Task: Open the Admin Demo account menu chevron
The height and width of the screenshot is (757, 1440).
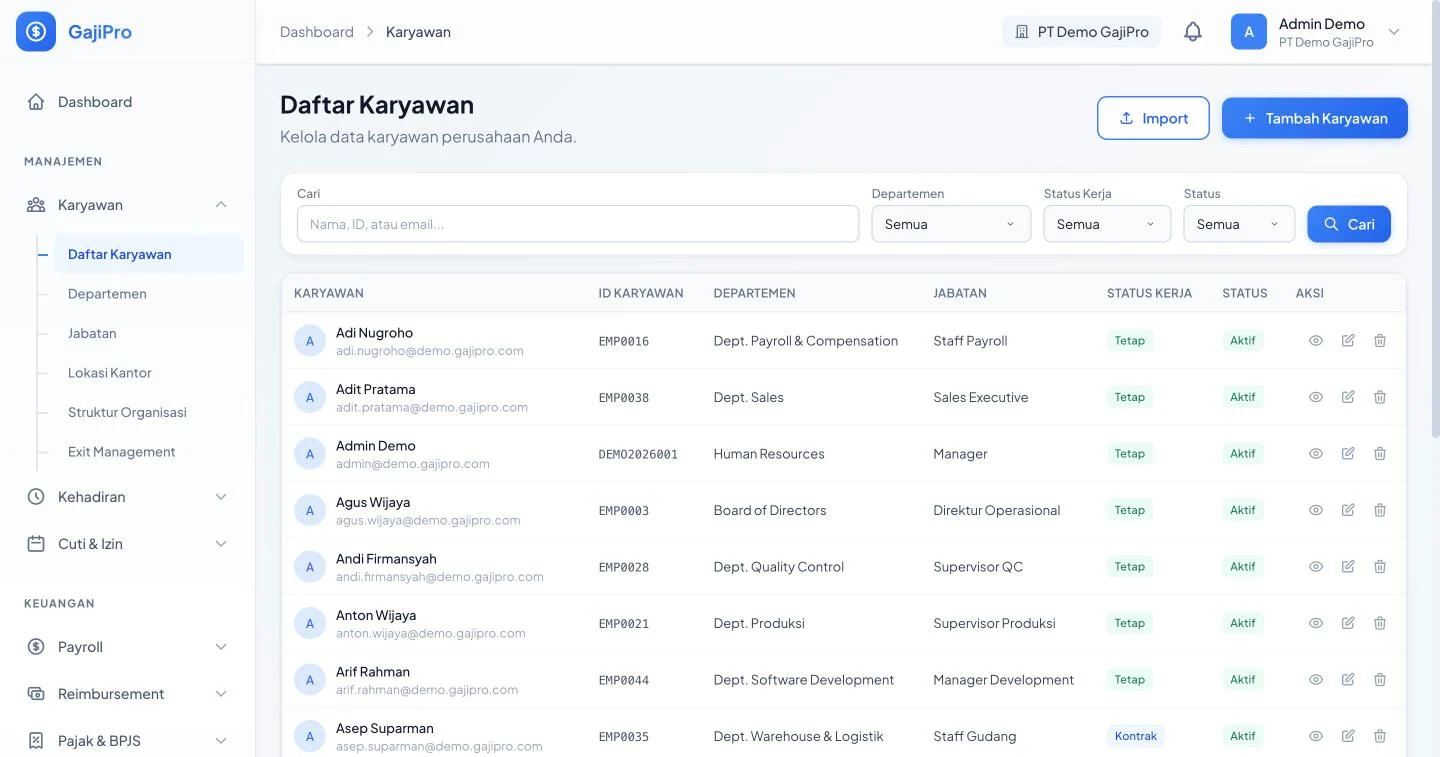Action: coord(1394,32)
